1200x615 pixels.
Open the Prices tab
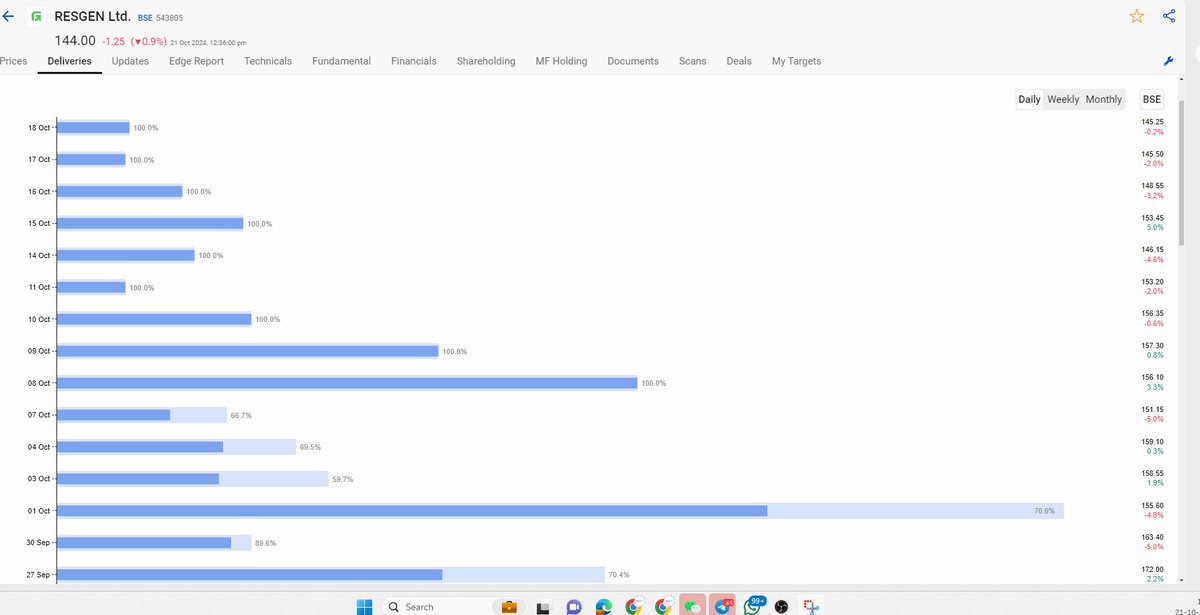pyautogui.click(x=13, y=61)
